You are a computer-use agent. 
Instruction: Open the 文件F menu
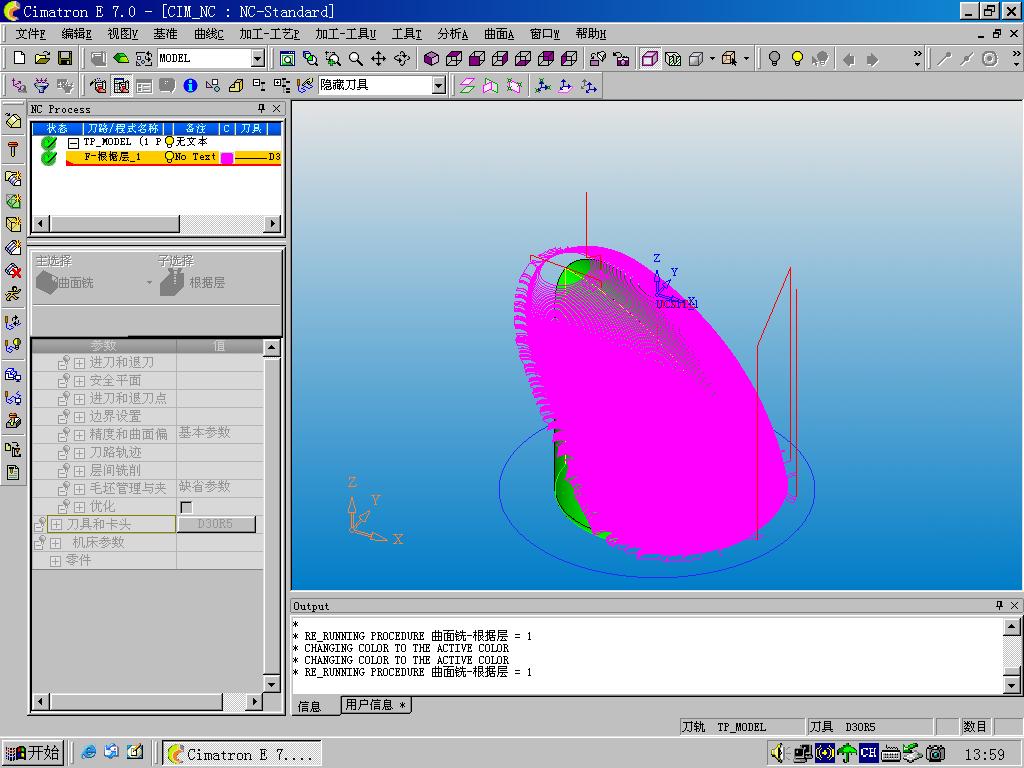pyautogui.click(x=30, y=34)
